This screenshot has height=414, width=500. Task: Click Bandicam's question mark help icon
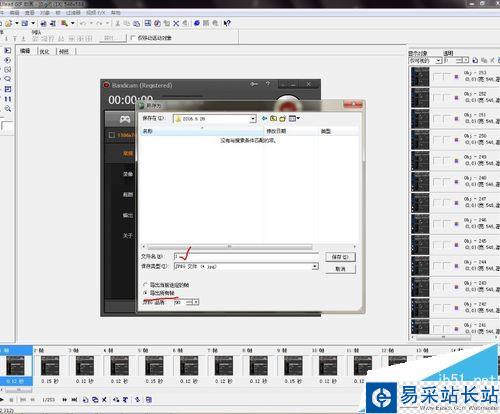(268, 84)
